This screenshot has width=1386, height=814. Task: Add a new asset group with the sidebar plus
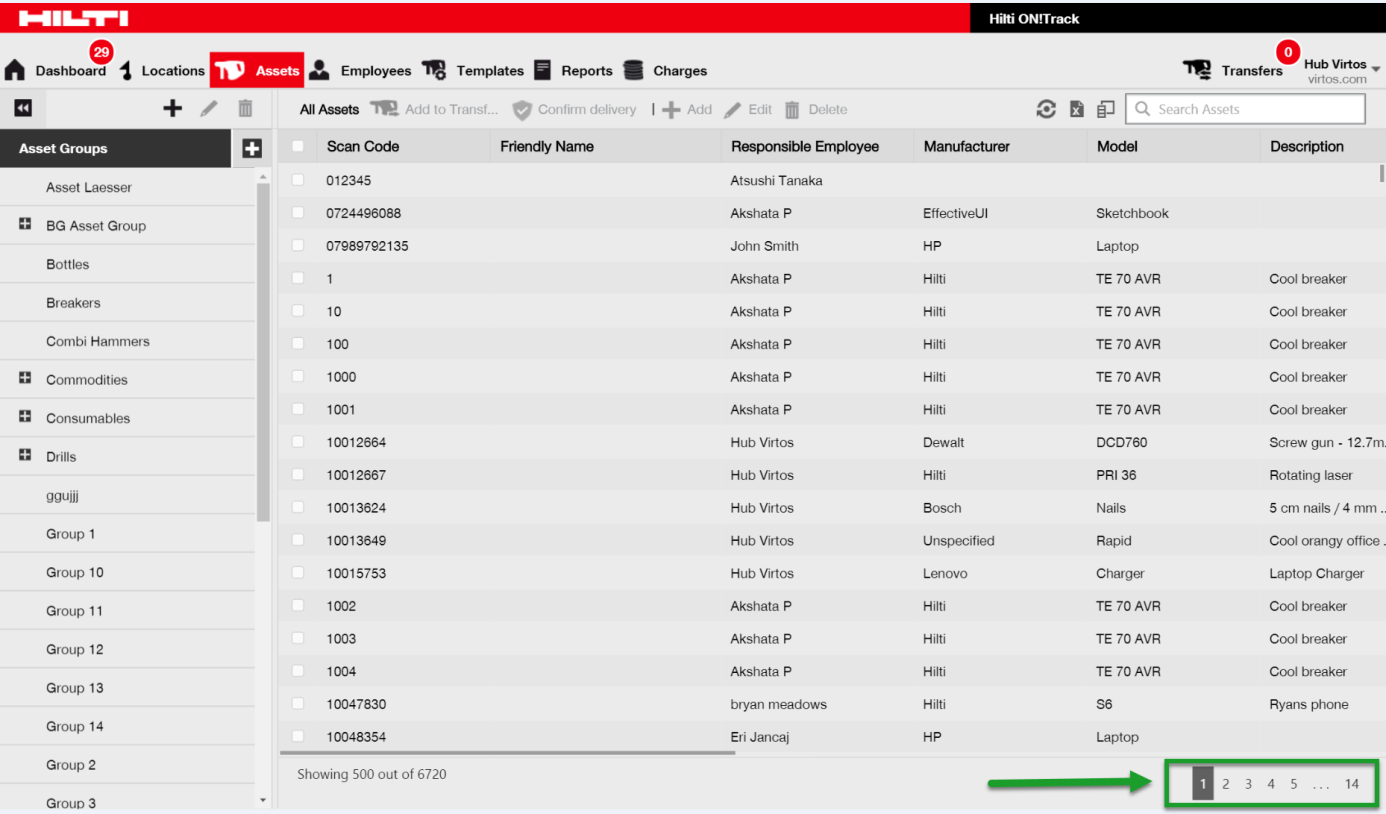tap(172, 108)
